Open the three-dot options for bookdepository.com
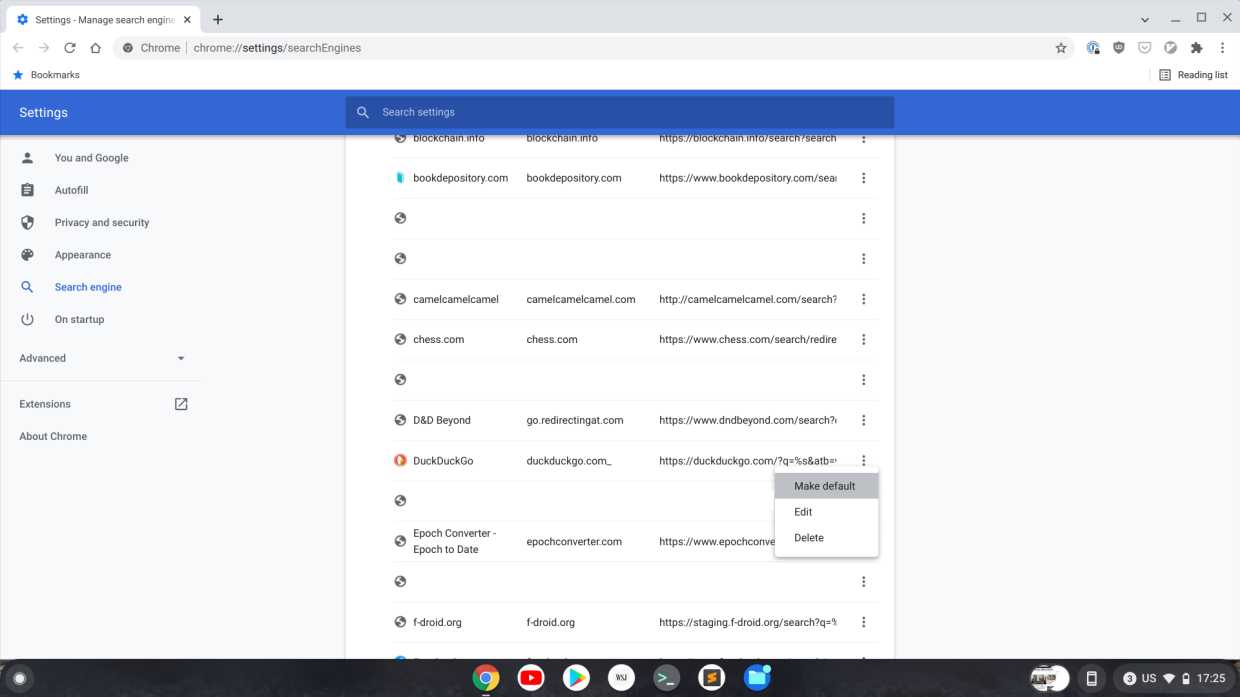Image resolution: width=1240 pixels, height=697 pixels. tap(863, 177)
